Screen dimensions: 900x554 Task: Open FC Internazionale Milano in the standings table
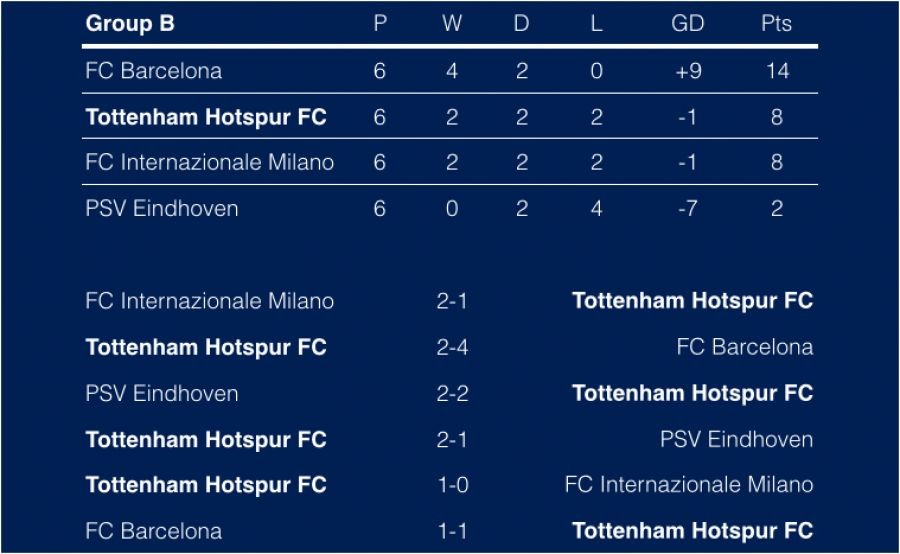pos(210,162)
